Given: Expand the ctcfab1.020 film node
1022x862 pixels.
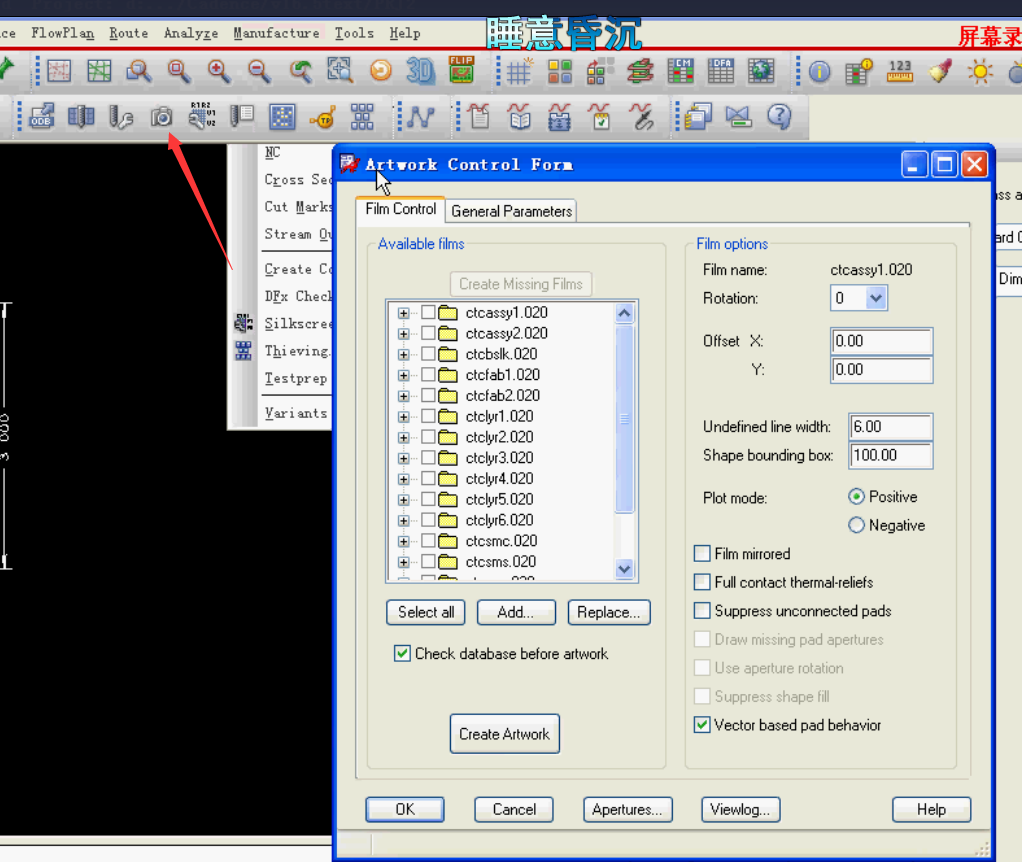Looking at the screenshot, I should click(403, 375).
